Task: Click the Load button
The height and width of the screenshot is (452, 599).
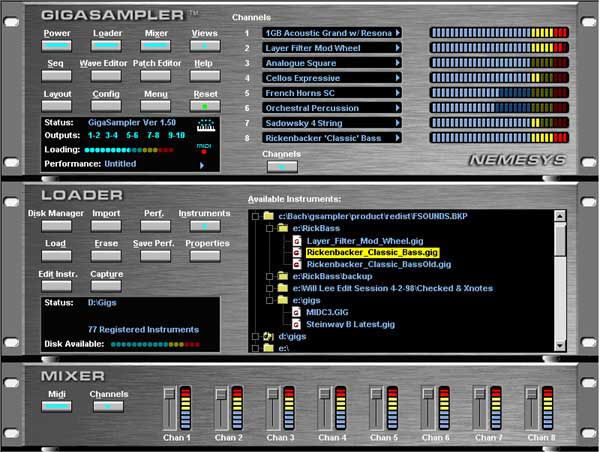Action: [57, 256]
